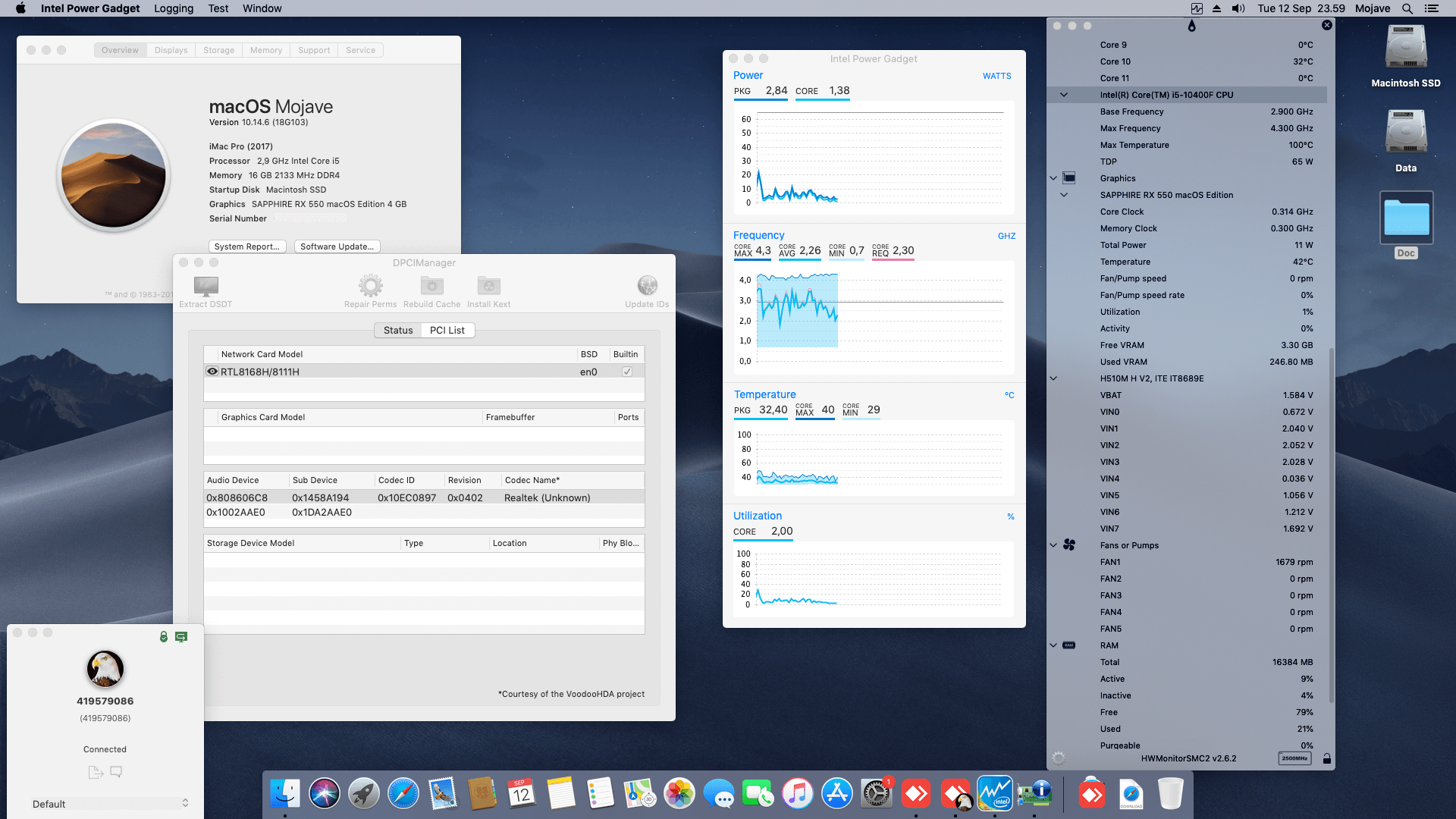1456x819 pixels.
Task: Click the 2500MHz badge in HWMonitor footer
Action: pos(1294,758)
